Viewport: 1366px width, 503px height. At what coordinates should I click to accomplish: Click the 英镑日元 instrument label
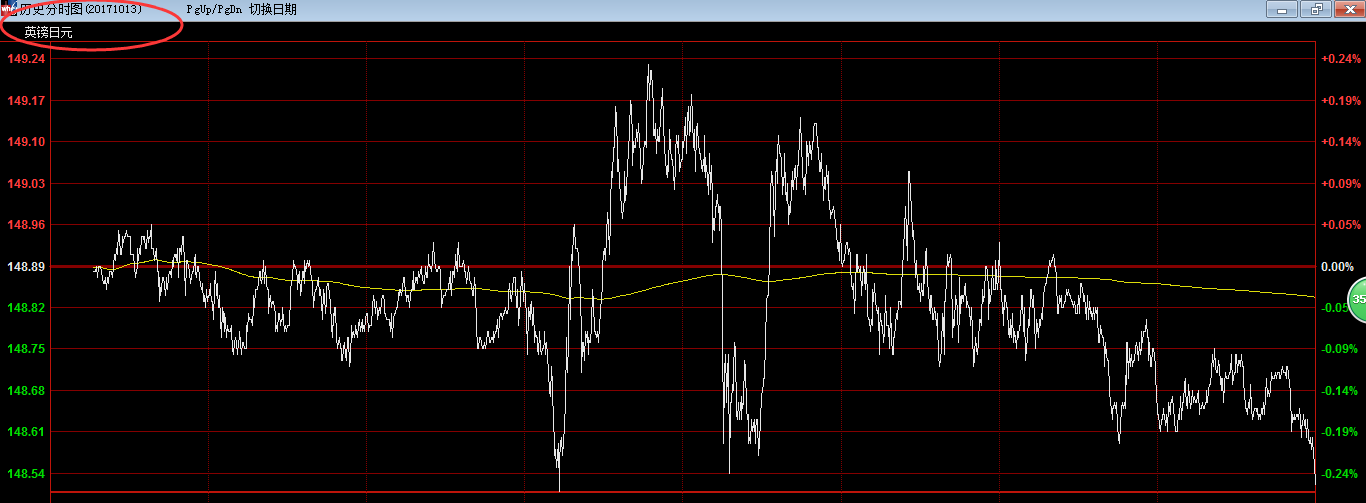click(x=48, y=33)
